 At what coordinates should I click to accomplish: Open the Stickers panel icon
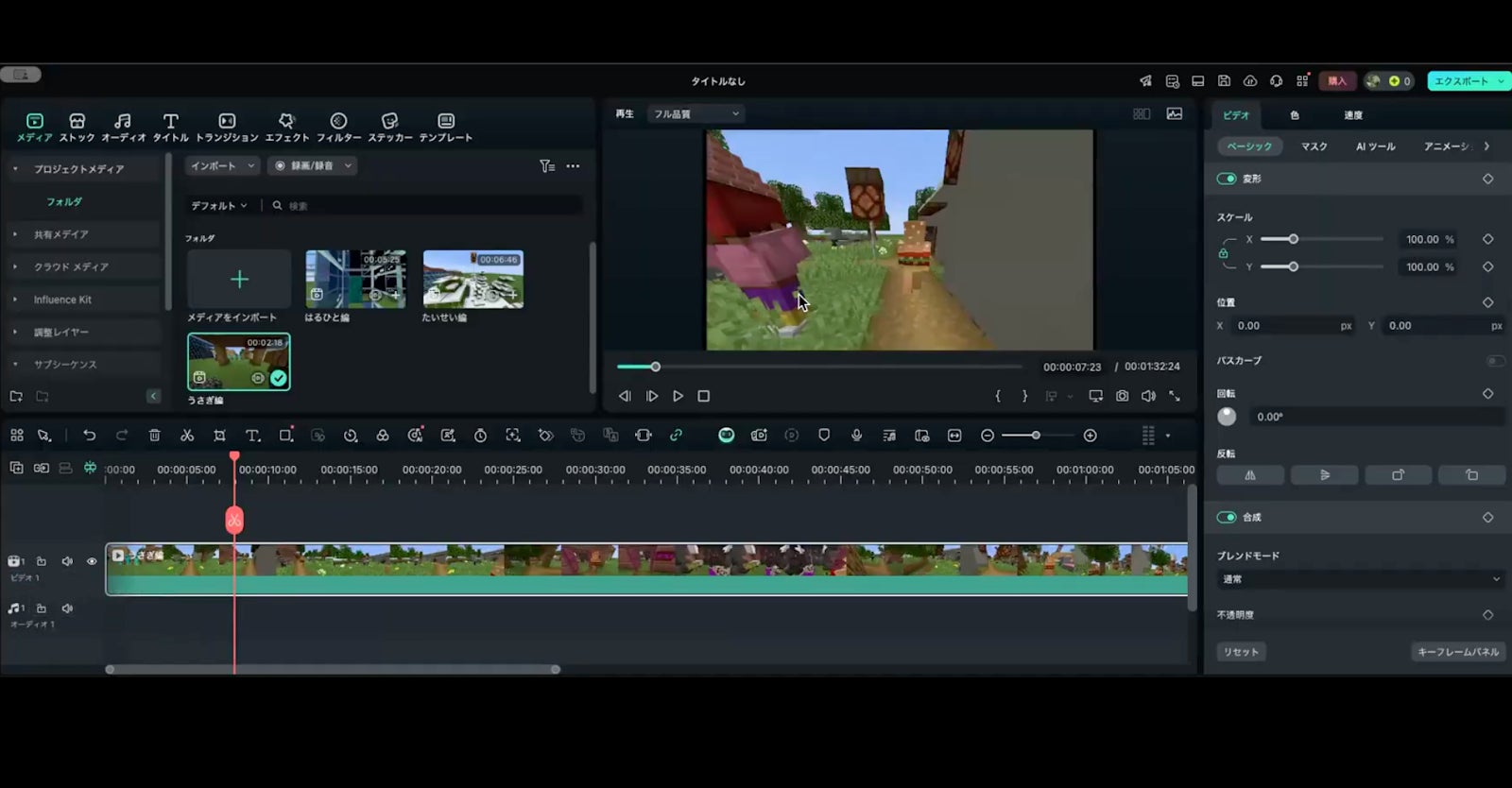pyautogui.click(x=389, y=121)
